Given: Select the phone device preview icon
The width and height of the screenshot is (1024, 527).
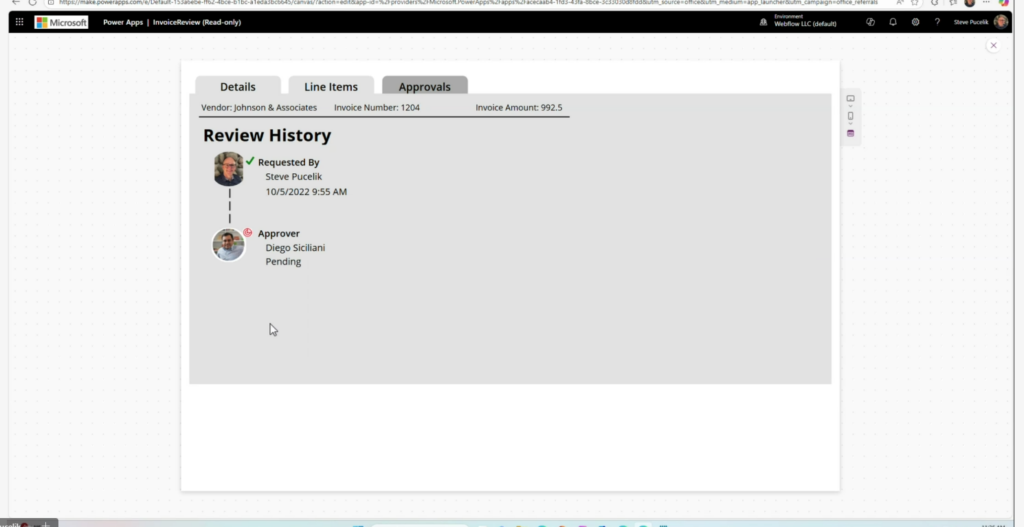Looking at the screenshot, I should point(851,116).
